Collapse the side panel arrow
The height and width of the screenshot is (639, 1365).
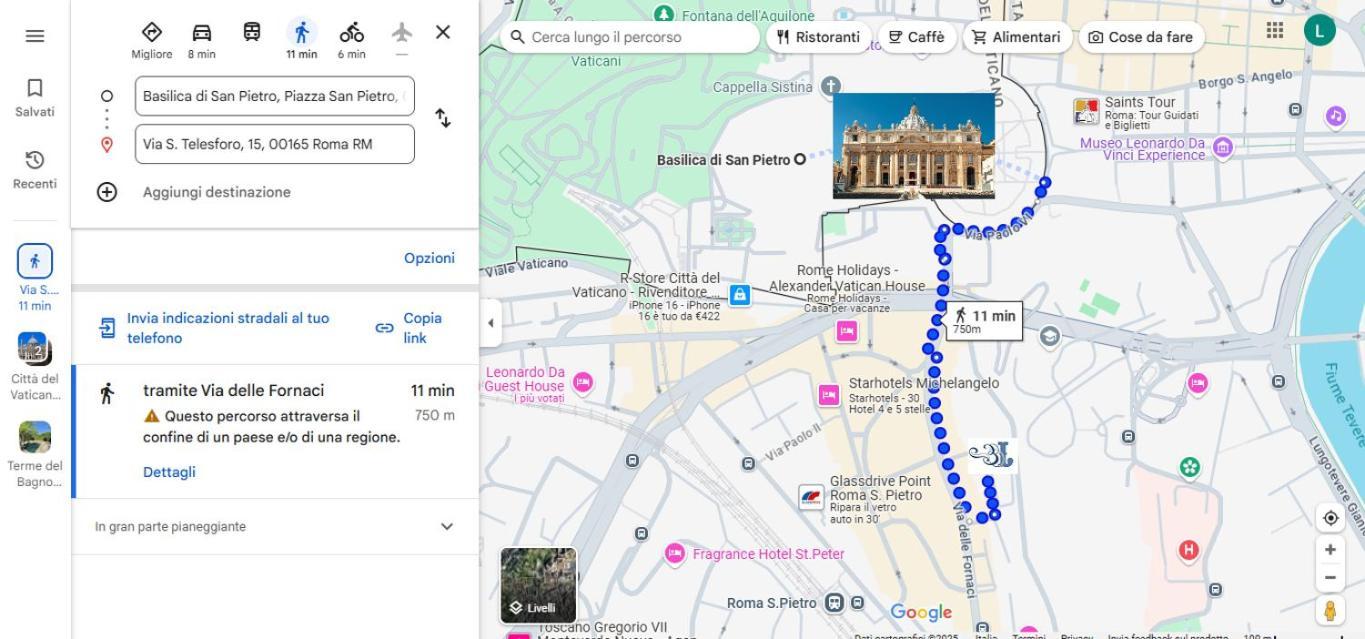click(490, 323)
